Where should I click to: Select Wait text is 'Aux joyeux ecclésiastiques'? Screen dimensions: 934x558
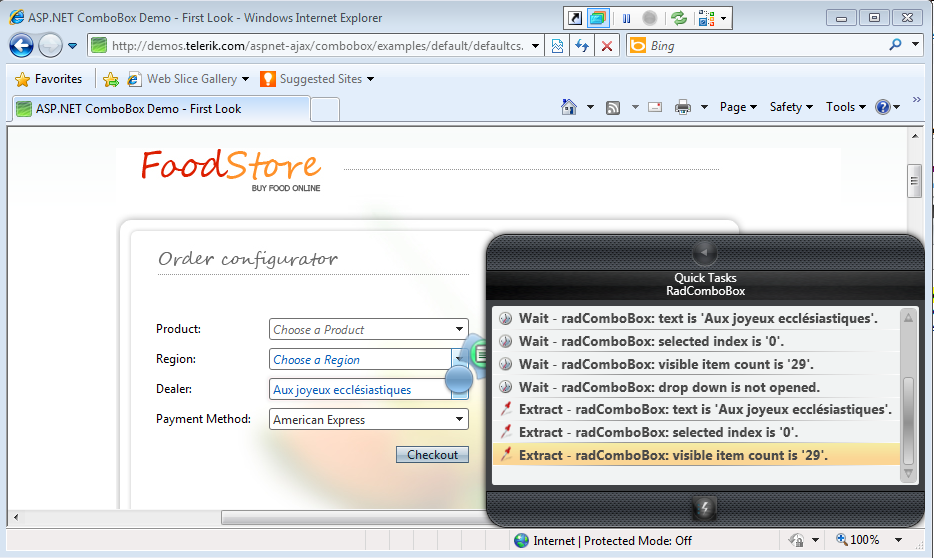(696, 318)
